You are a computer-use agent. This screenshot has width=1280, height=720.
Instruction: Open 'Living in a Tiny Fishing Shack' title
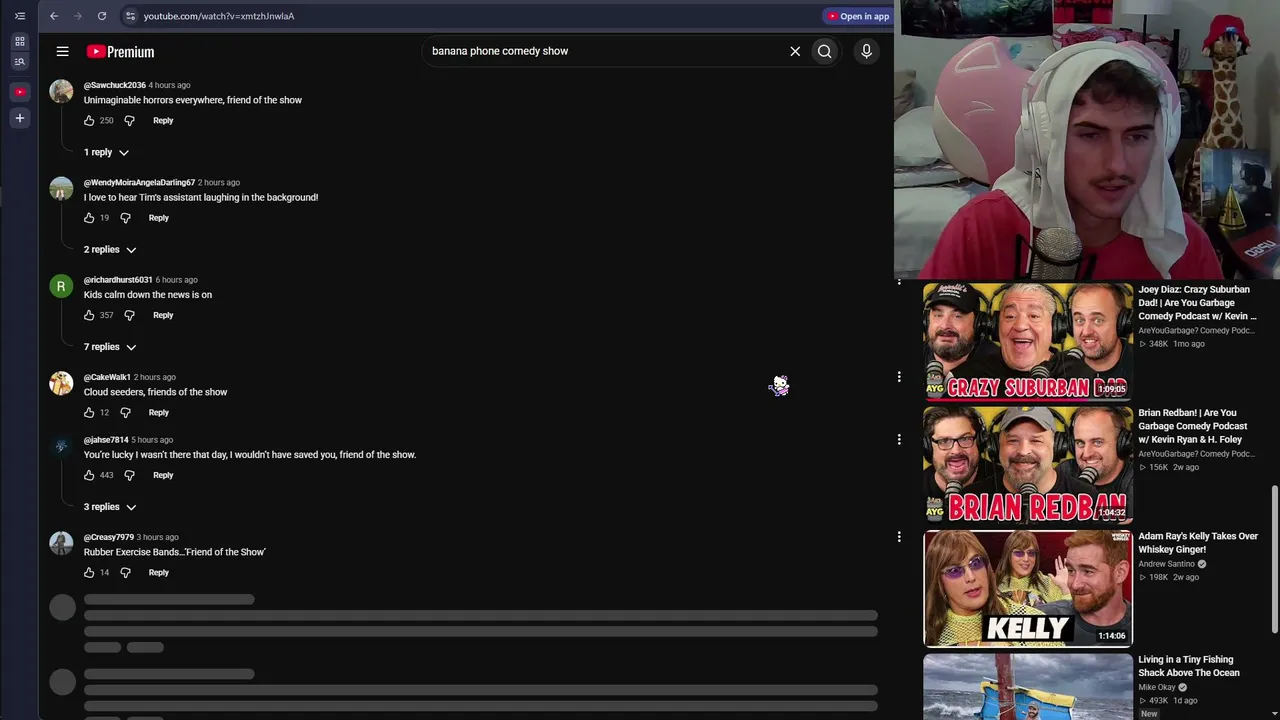(1189, 666)
